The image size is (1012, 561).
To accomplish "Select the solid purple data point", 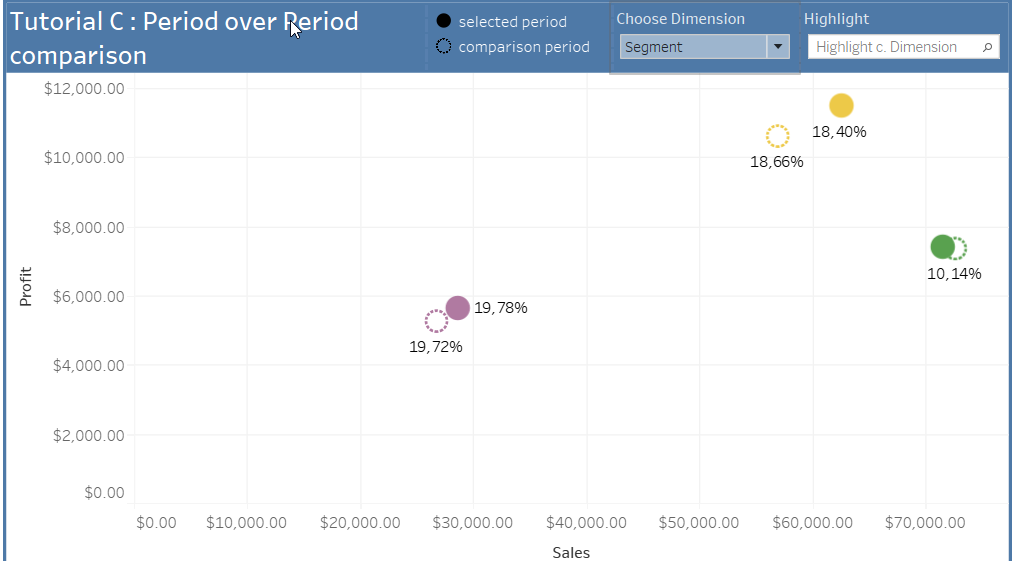I will [457, 308].
